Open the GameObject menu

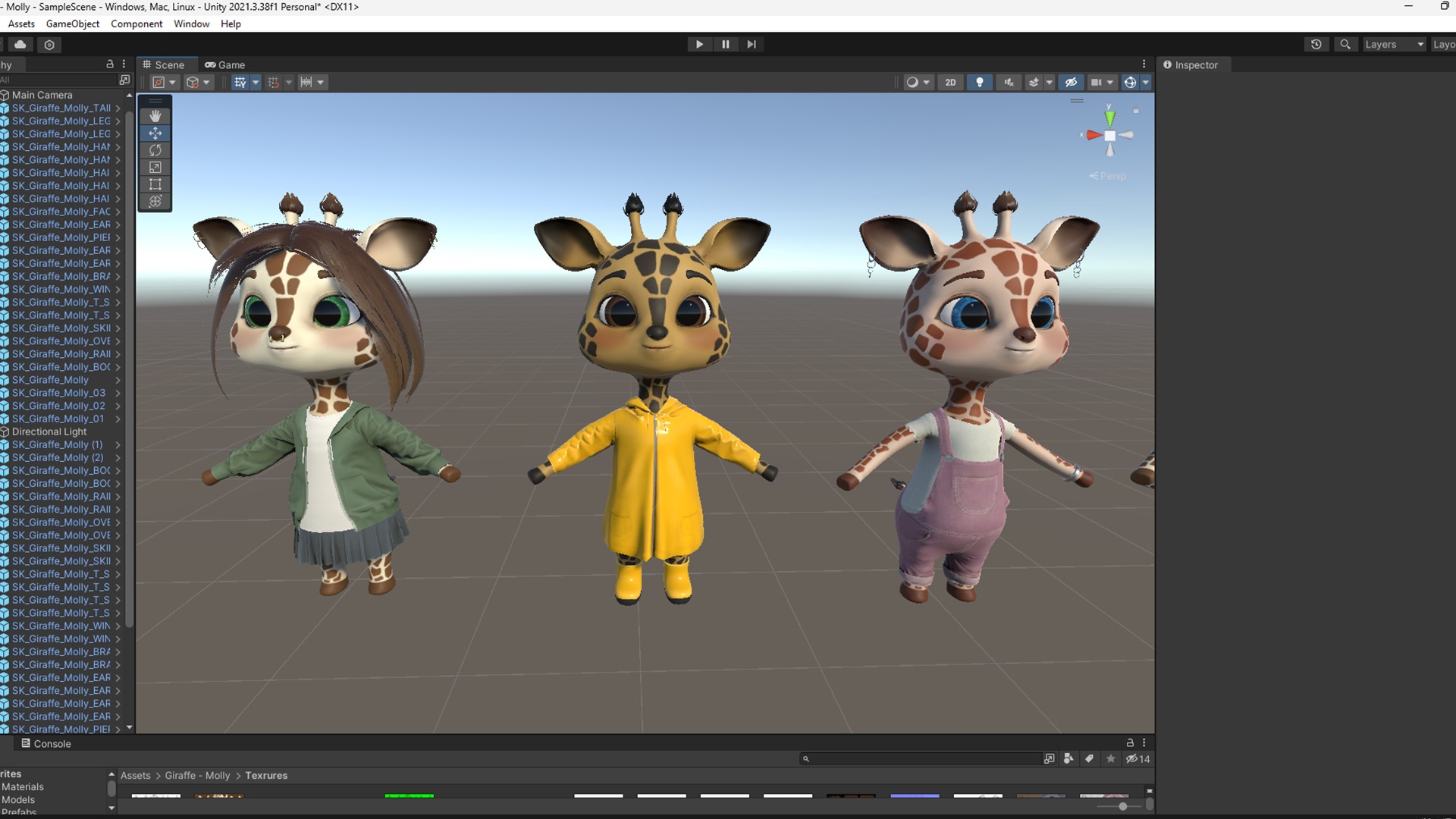point(73,24)
